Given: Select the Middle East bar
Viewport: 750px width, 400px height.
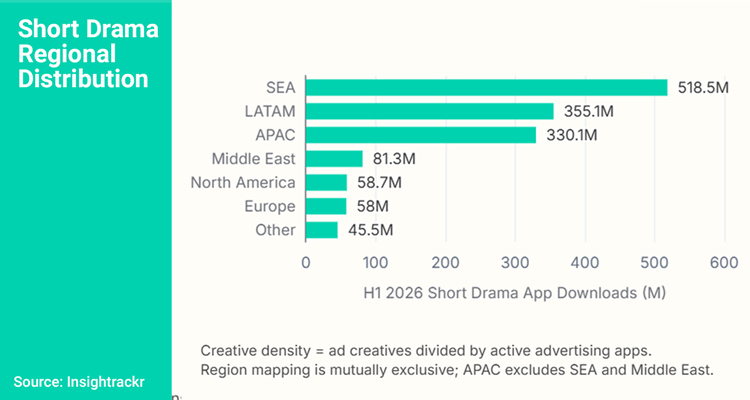Looking at the screenshot, I should click(334, 159).
